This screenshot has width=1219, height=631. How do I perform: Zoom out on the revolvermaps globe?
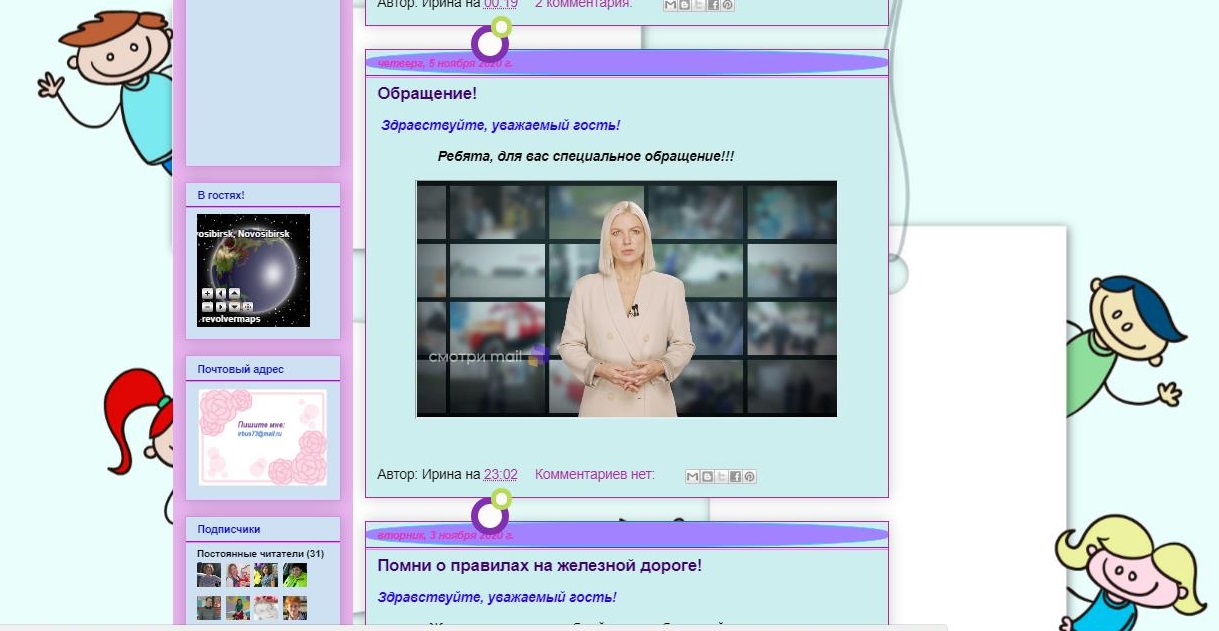point(207,307)
